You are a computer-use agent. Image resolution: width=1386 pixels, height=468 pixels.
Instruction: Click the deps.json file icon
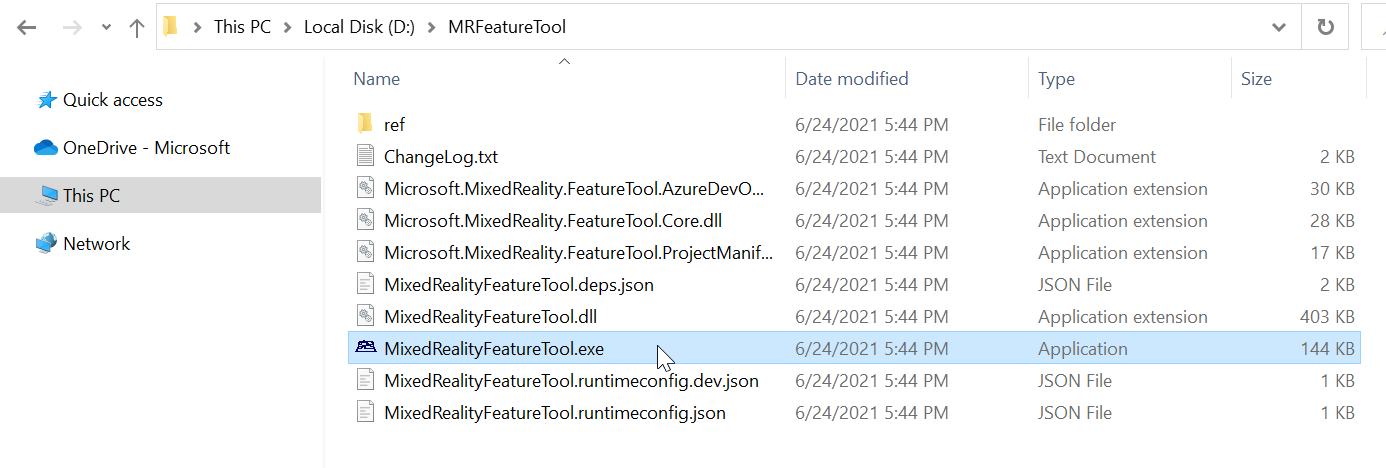pos(365,285)
